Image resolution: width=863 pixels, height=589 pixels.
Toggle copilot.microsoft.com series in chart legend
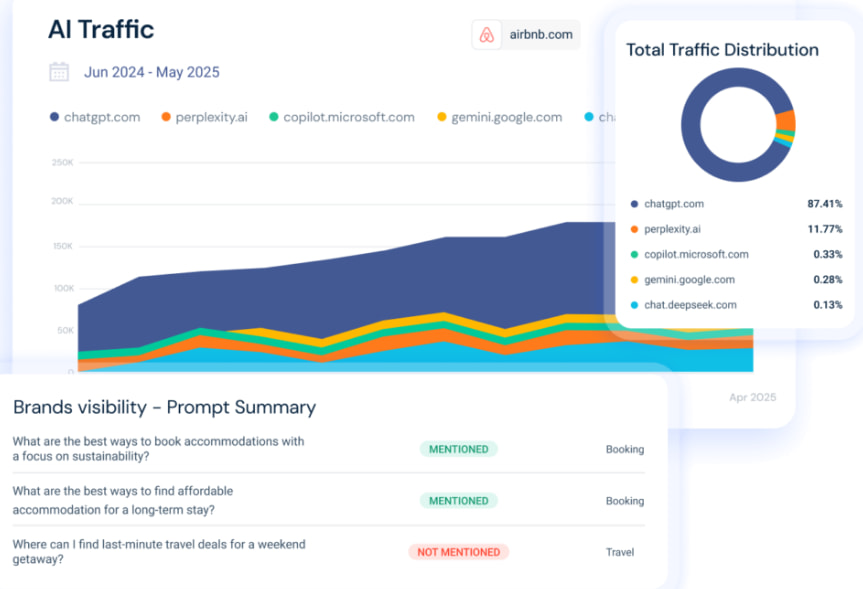341,117
